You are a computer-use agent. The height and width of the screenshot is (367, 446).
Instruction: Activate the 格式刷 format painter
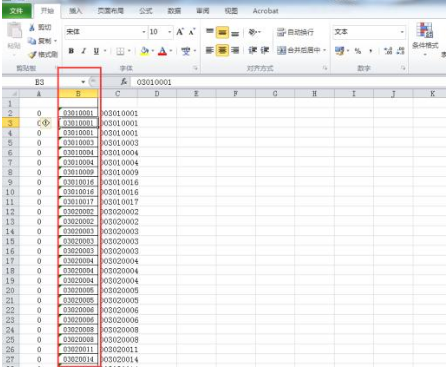(x=43, y=54)
